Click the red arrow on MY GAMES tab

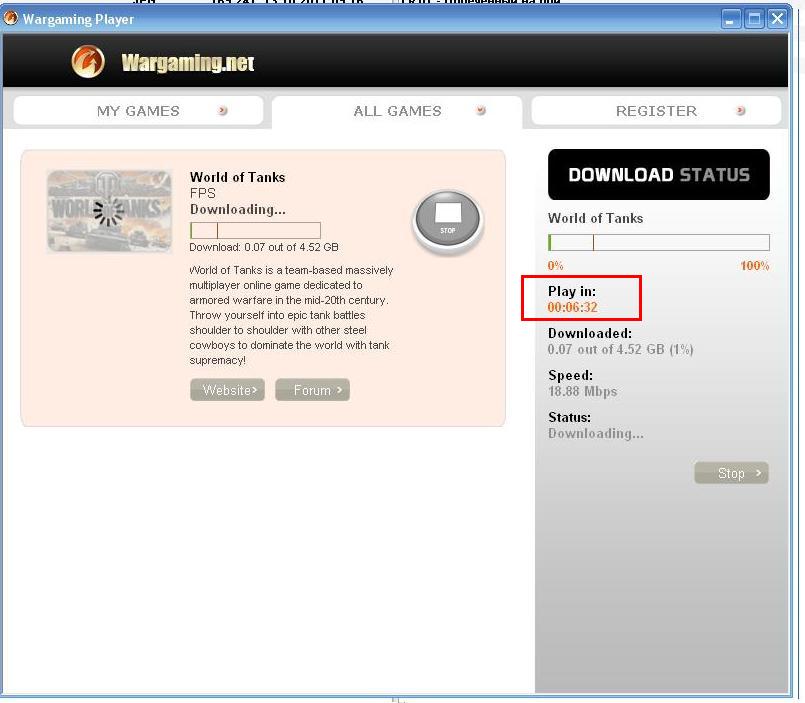pos(222,110)
